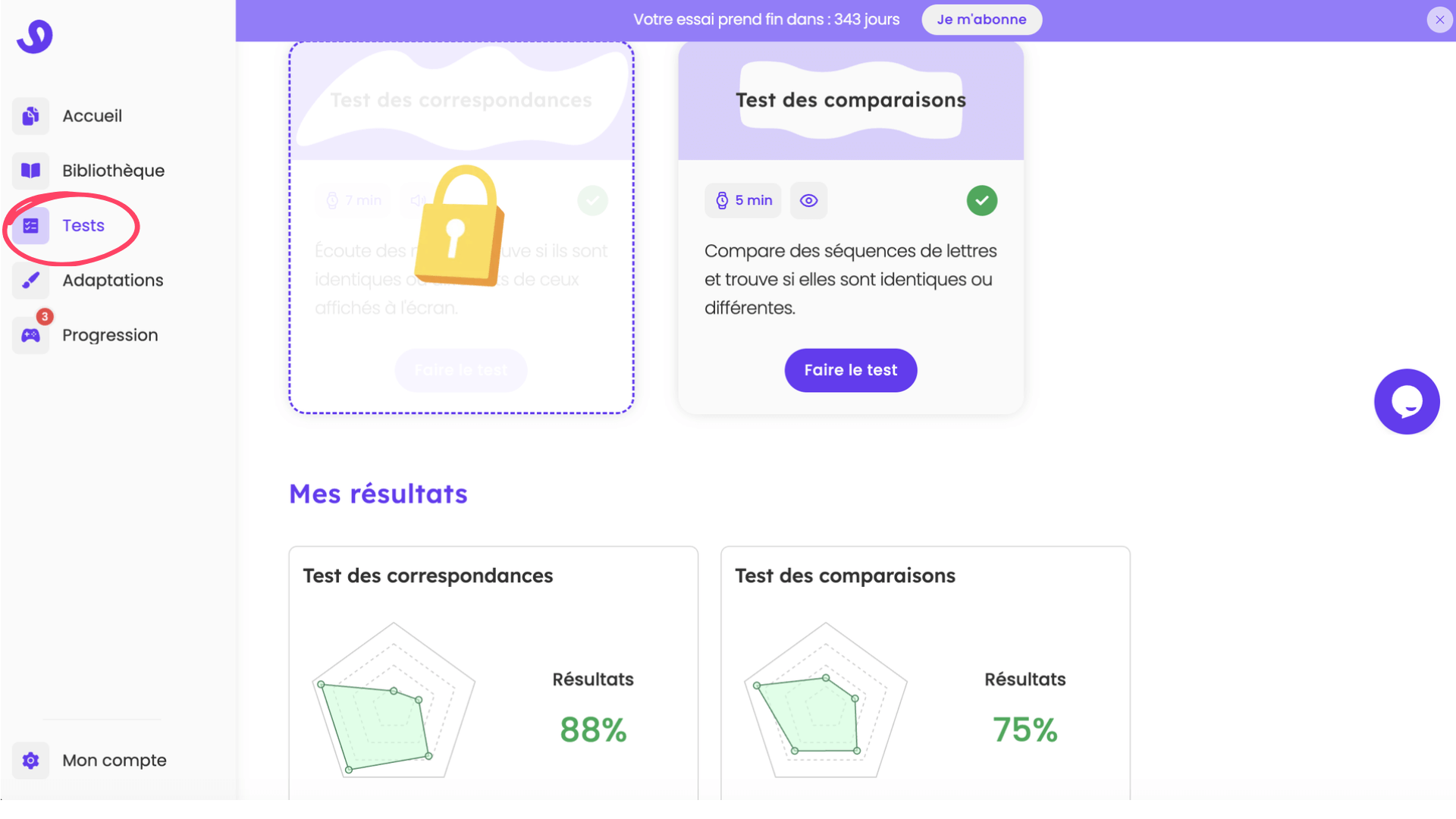
Task: Open the chat support bubble
Action: coord(1407,402)
